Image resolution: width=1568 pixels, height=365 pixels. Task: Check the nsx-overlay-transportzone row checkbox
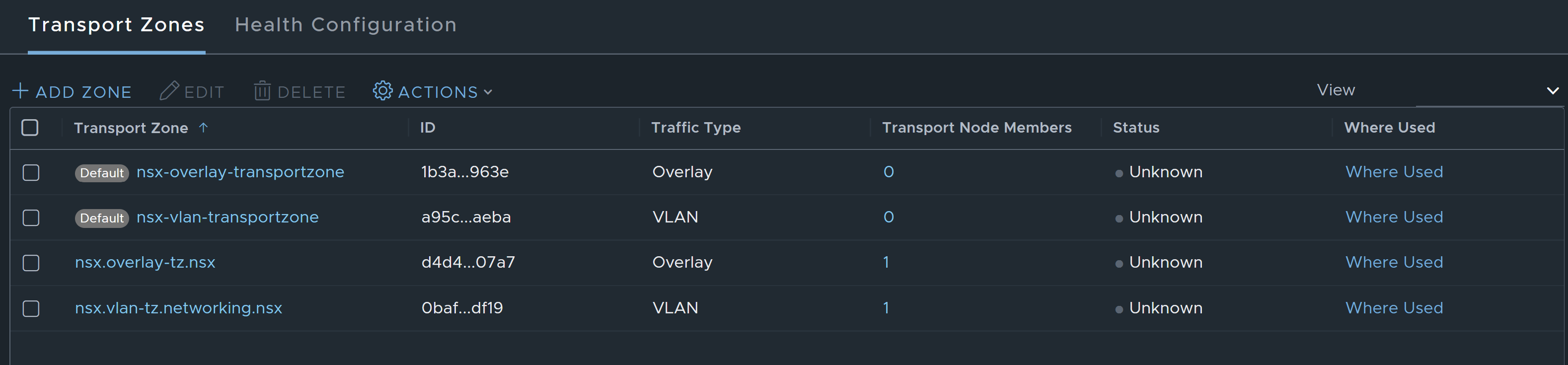click(x=31, y=173)
